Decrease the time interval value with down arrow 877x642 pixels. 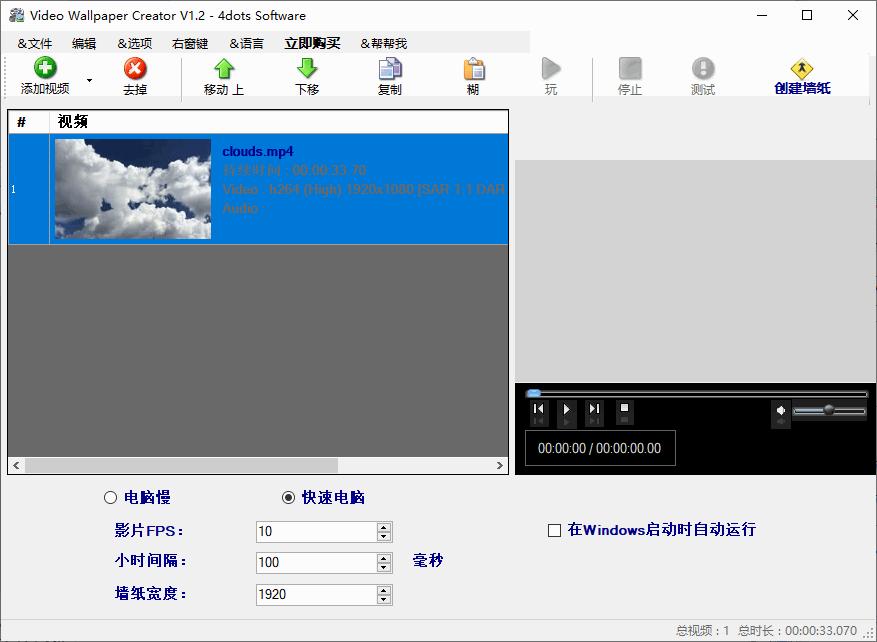(384, 567)
